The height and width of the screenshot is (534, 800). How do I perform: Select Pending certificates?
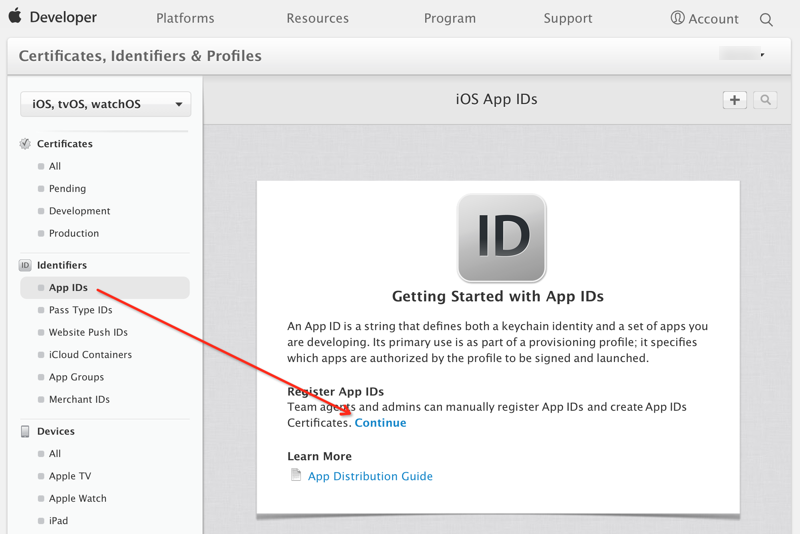click(x=67, y=189)
